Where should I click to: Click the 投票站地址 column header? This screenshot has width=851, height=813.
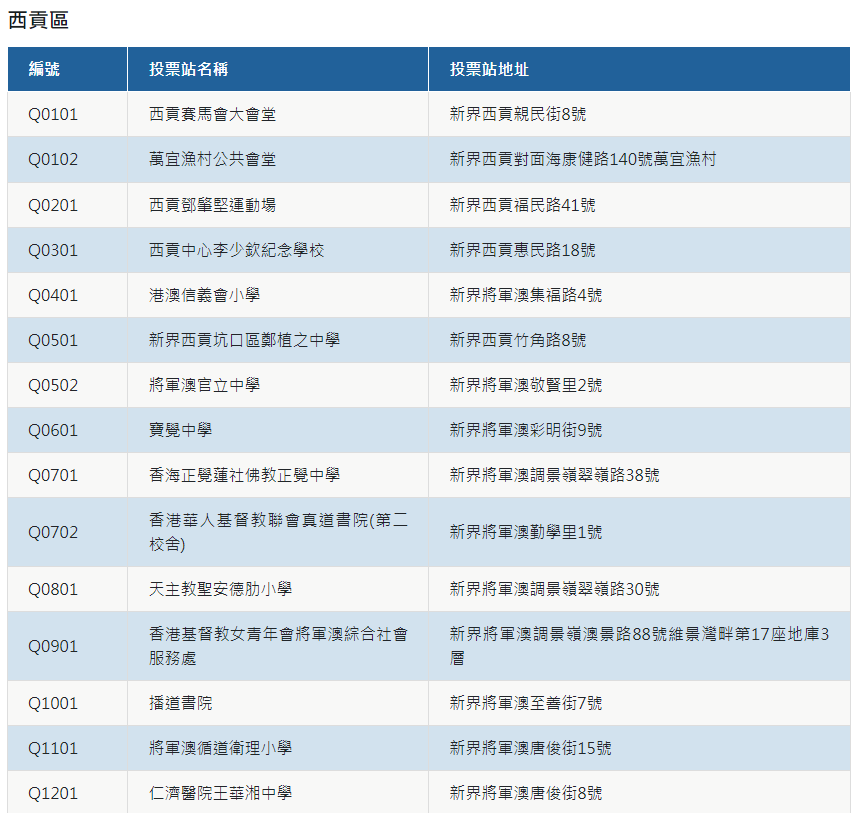(x=489, y=69)
